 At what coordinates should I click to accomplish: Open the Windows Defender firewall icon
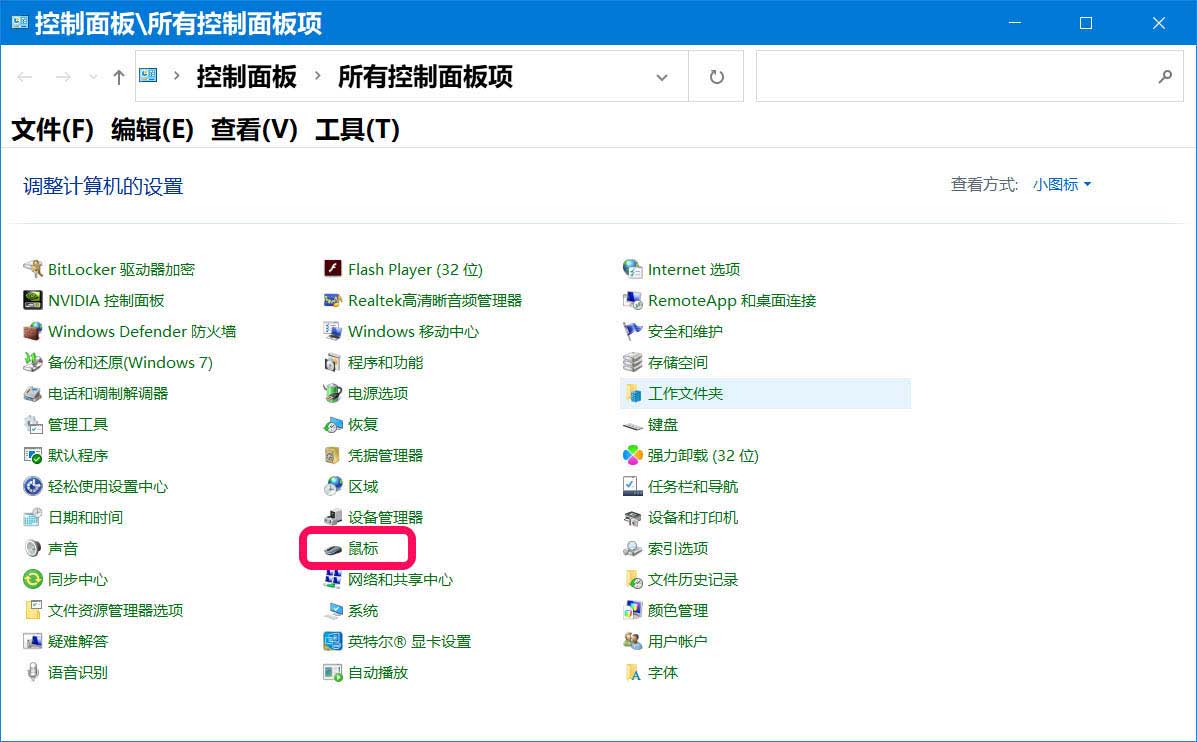(x=33, y=331)
